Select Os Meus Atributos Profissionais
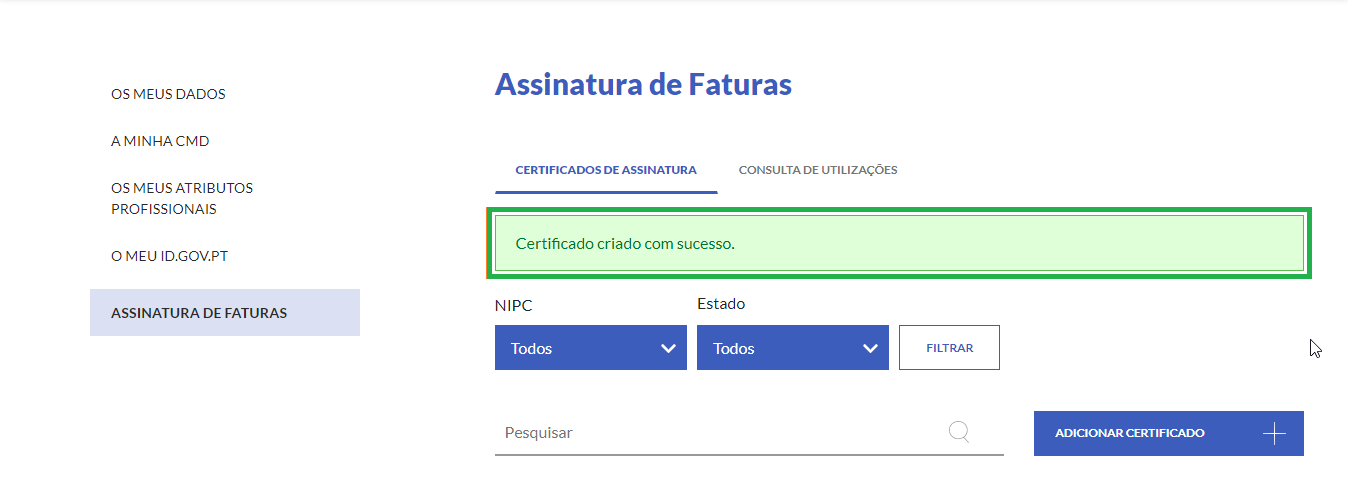1348x501 pixels. click(x=182, y=198)
